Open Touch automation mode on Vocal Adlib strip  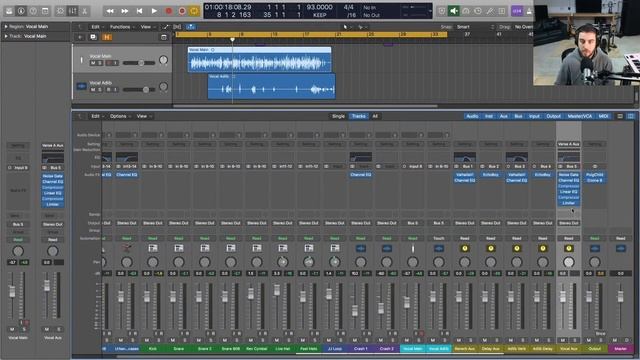point(438,238)
